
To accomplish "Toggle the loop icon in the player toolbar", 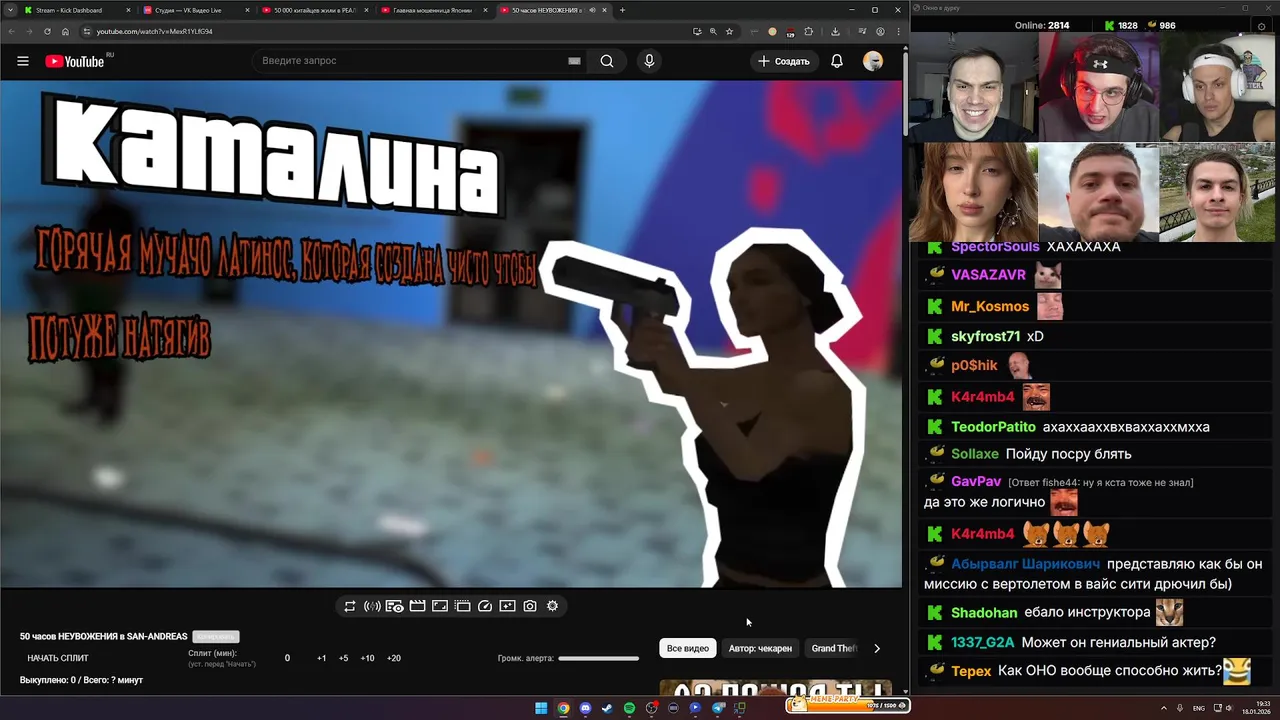I will coord(350,606).
